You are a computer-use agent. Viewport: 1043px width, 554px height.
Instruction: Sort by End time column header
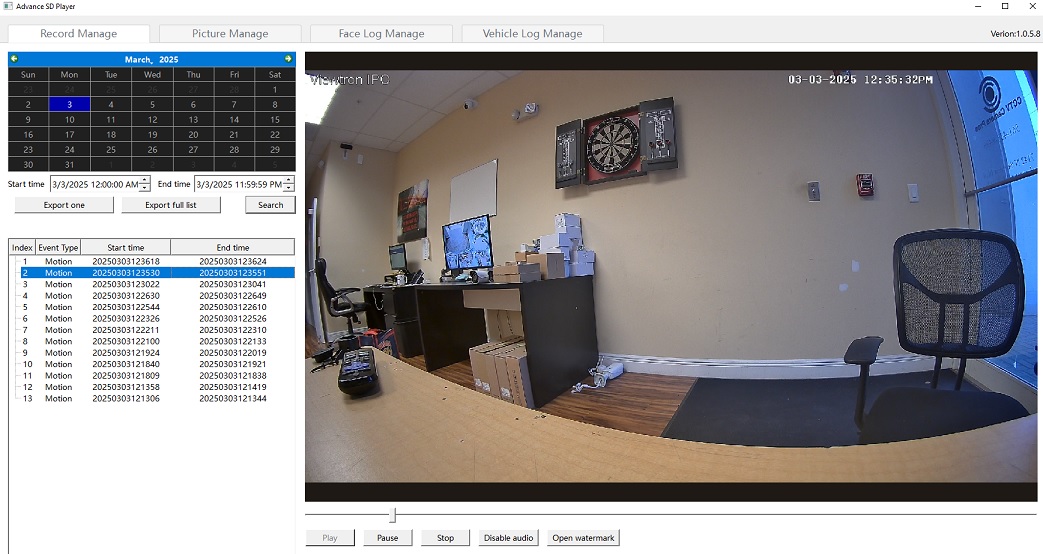coord(233,247)
